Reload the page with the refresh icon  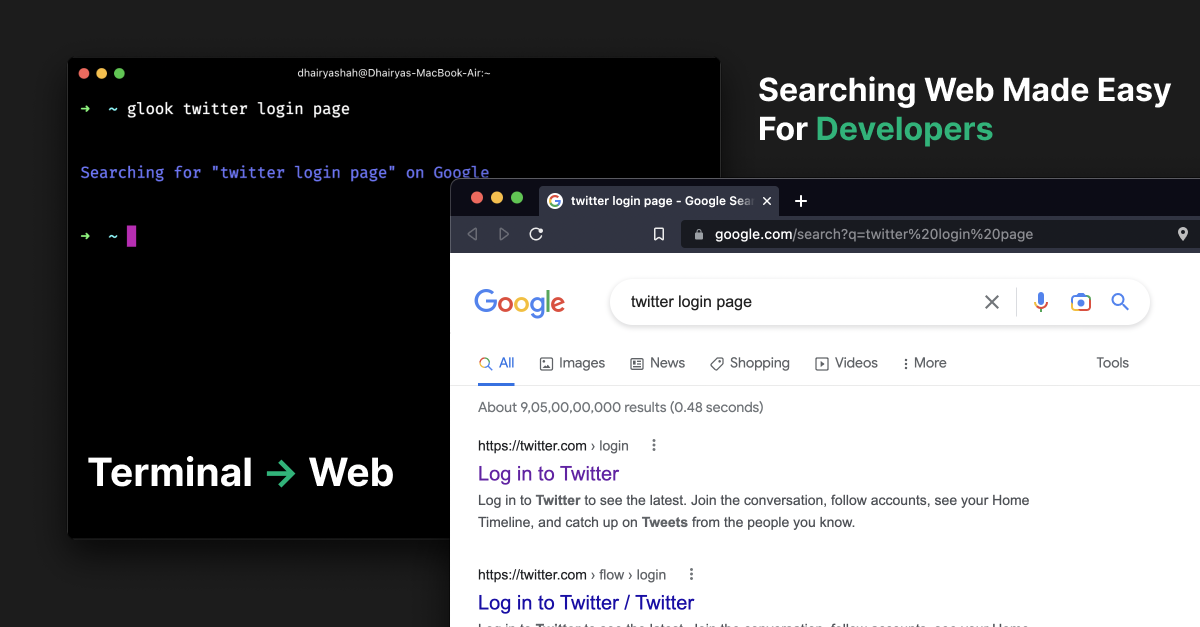(x=536, y=234)
